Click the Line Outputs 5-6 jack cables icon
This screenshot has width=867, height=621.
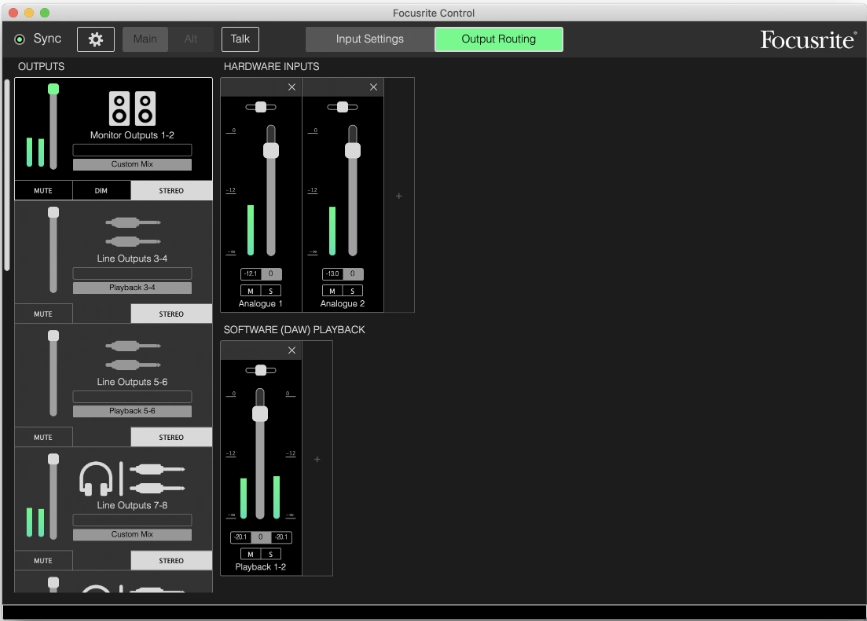tap(133, 355)
